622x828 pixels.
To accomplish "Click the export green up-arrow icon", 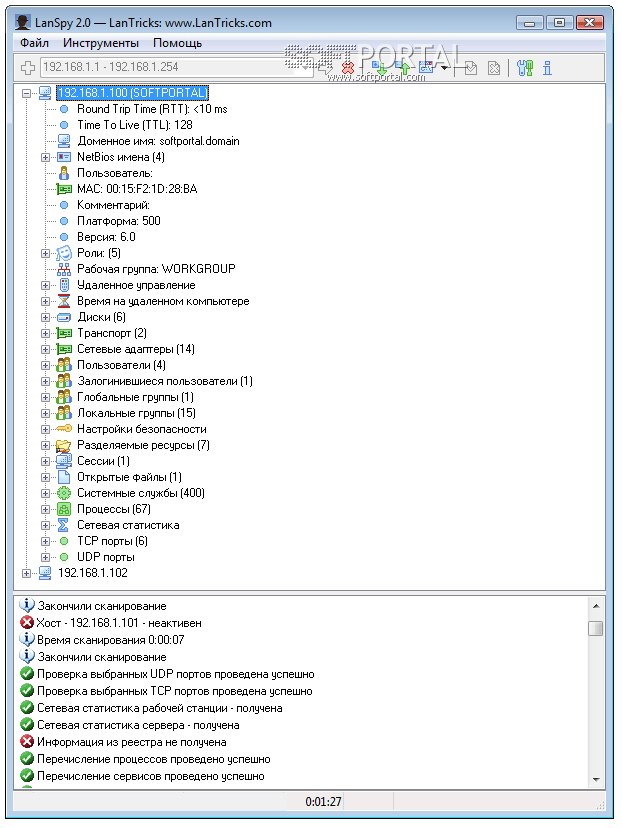I will pyautogui.click(x=403, y=68).
